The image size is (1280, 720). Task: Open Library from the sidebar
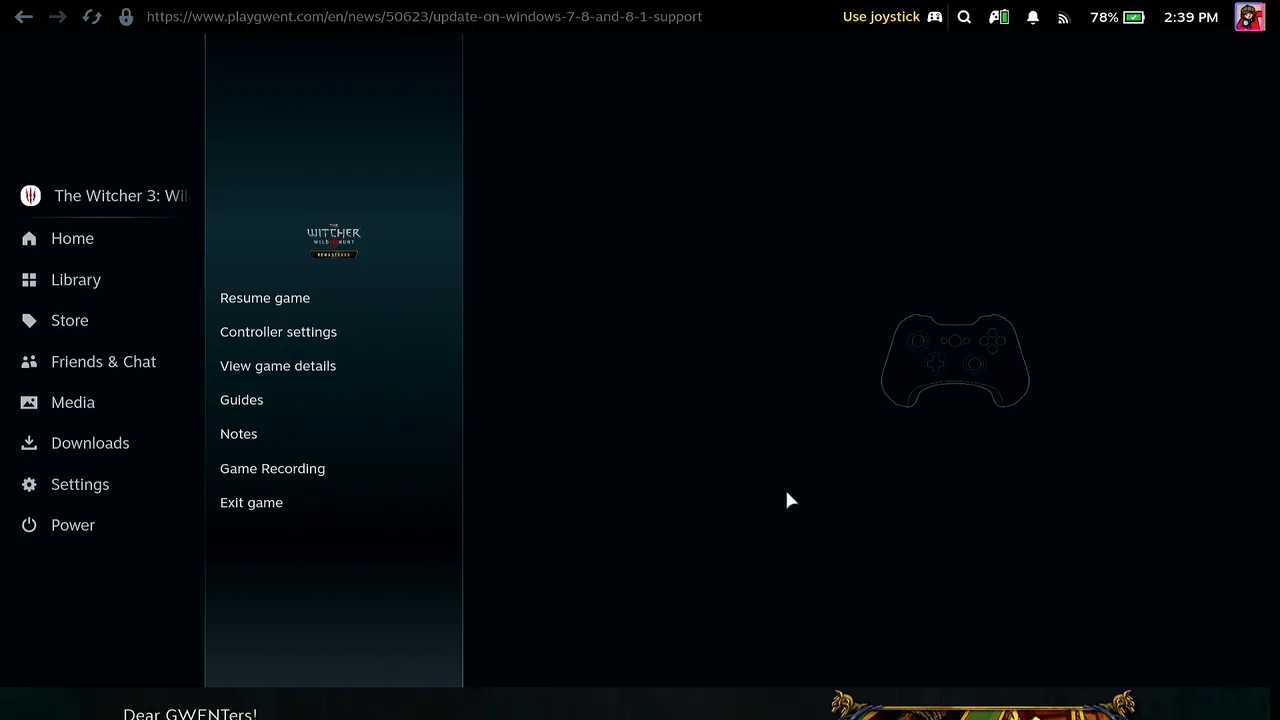pos(76,280)
